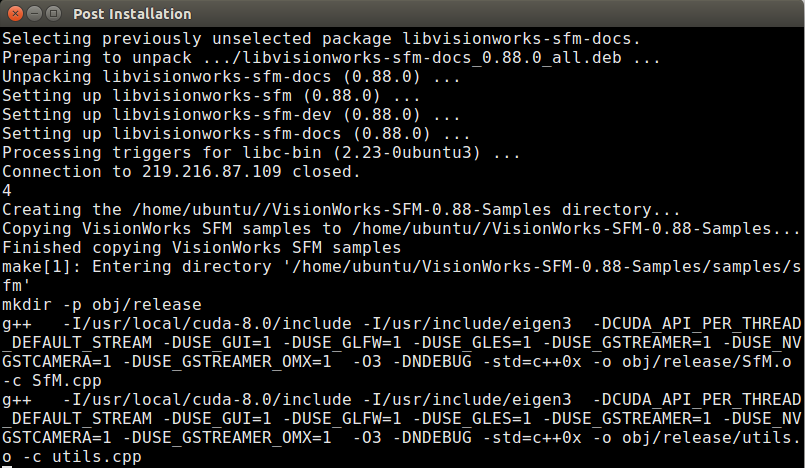Click the 'Preparing to unpack' line

click(x=331, y=57)
